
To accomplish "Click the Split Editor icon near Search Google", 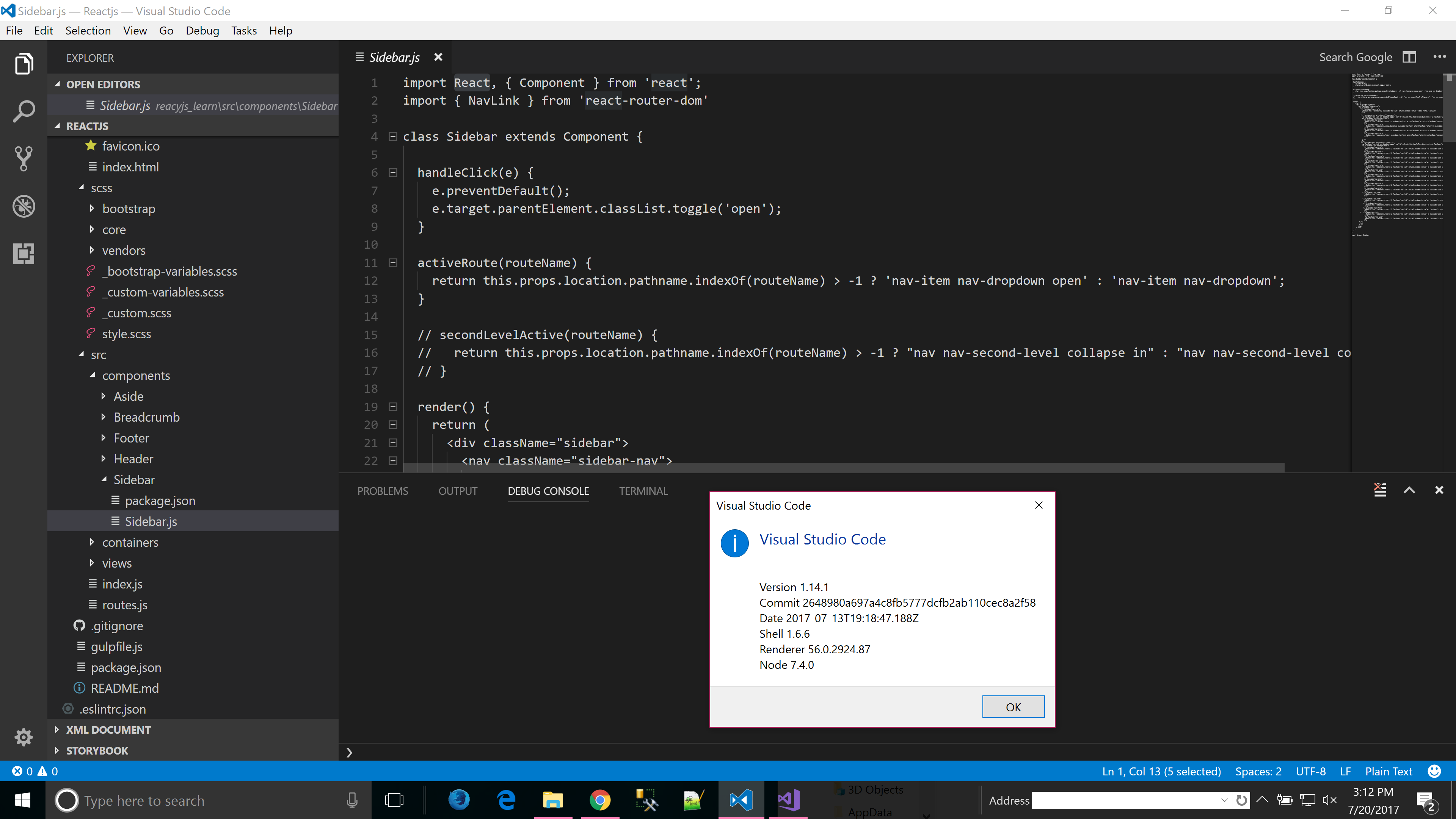I will click(1409, 56).
